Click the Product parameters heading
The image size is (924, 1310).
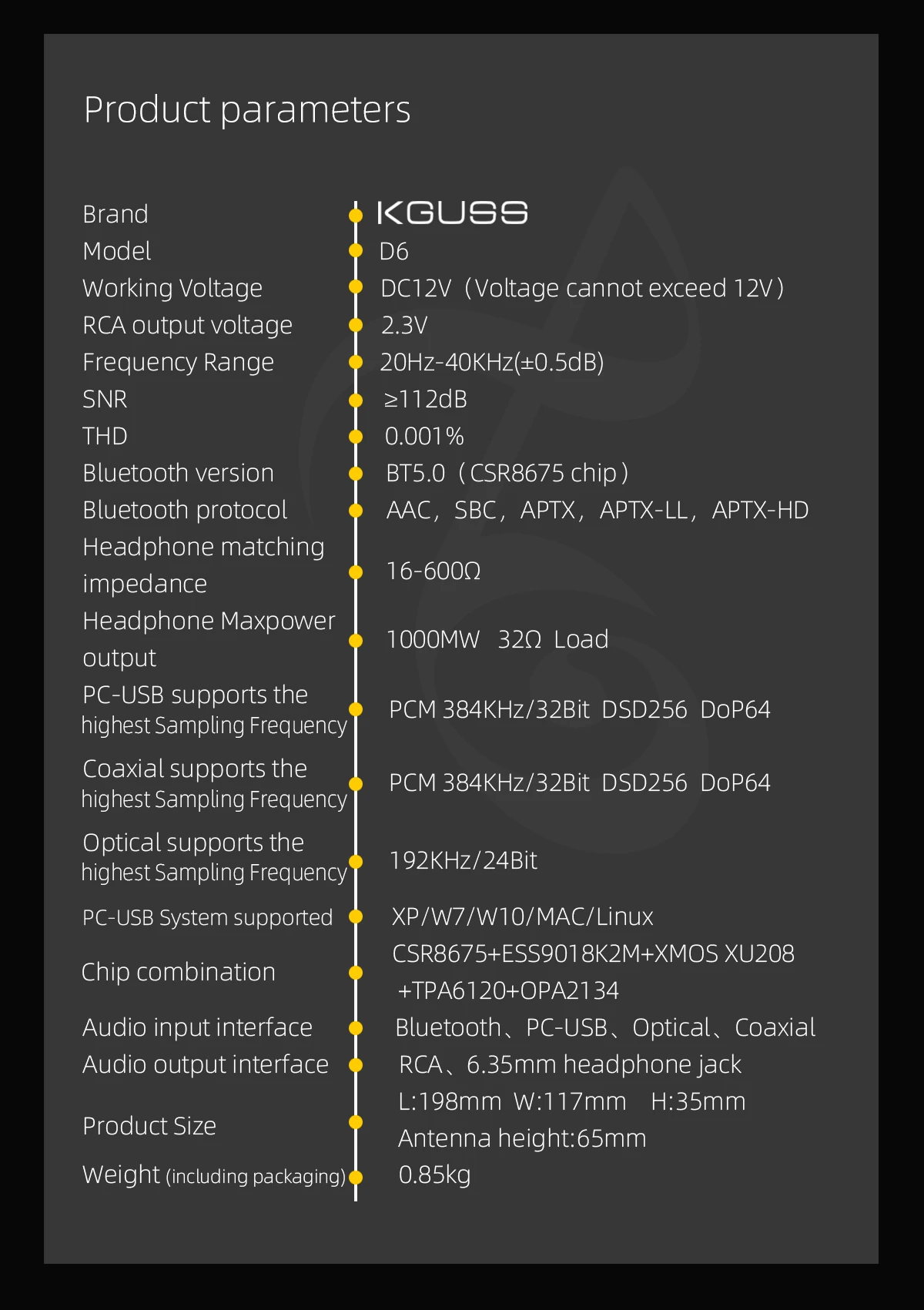[x=247, y=110]
